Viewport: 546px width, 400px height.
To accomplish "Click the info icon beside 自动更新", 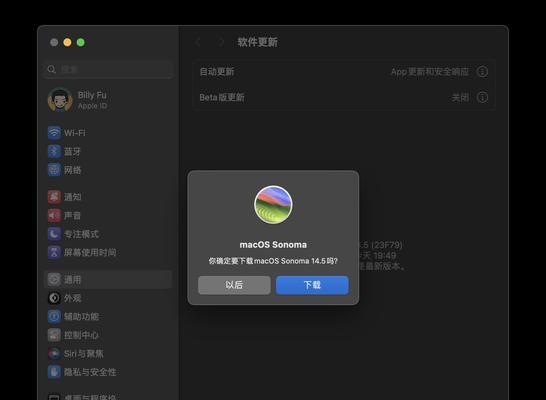I will pyautogui.click(x=482, y=72).
